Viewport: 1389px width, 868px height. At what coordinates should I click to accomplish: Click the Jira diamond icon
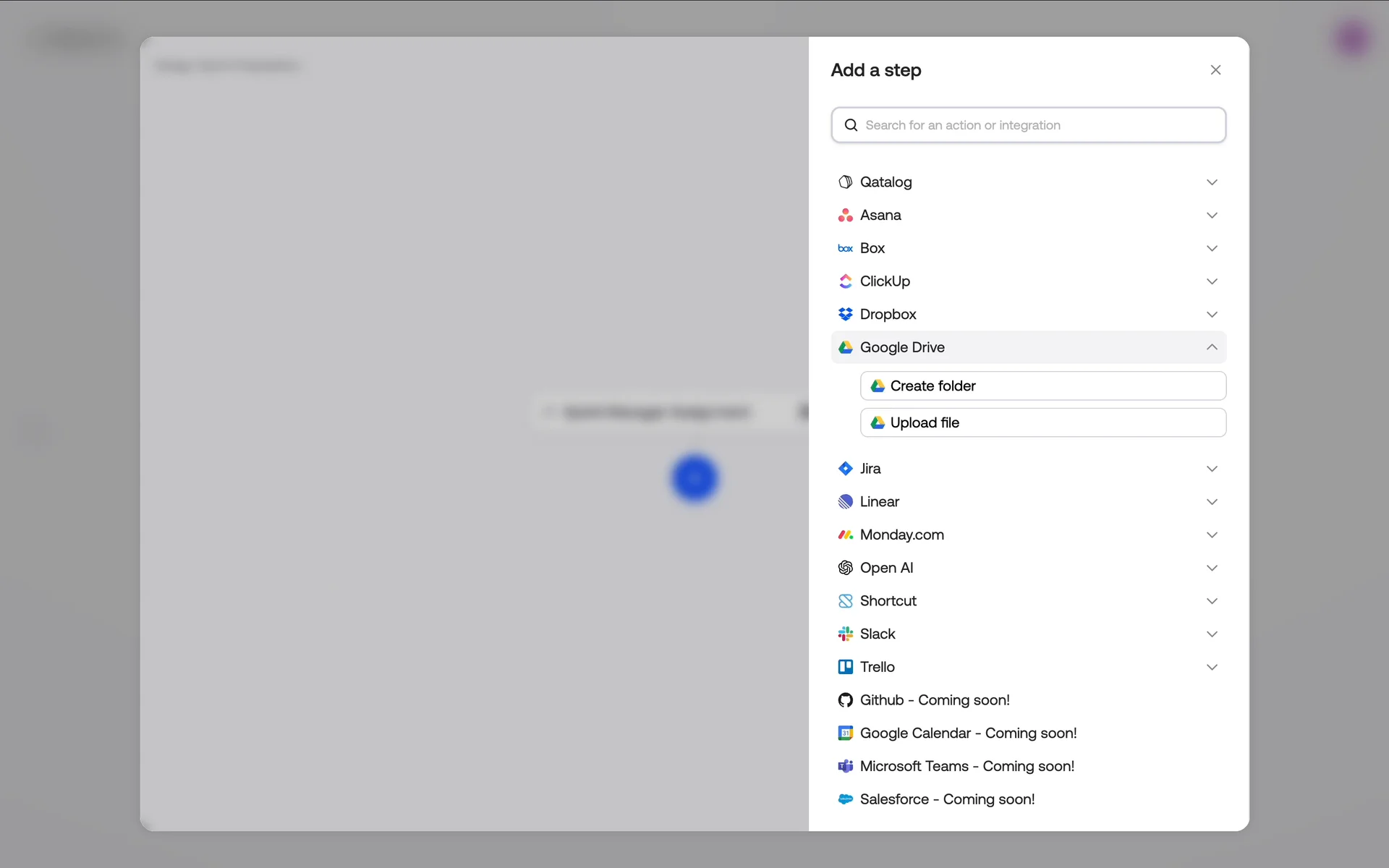pyautogui.click(x=845, y=469)
